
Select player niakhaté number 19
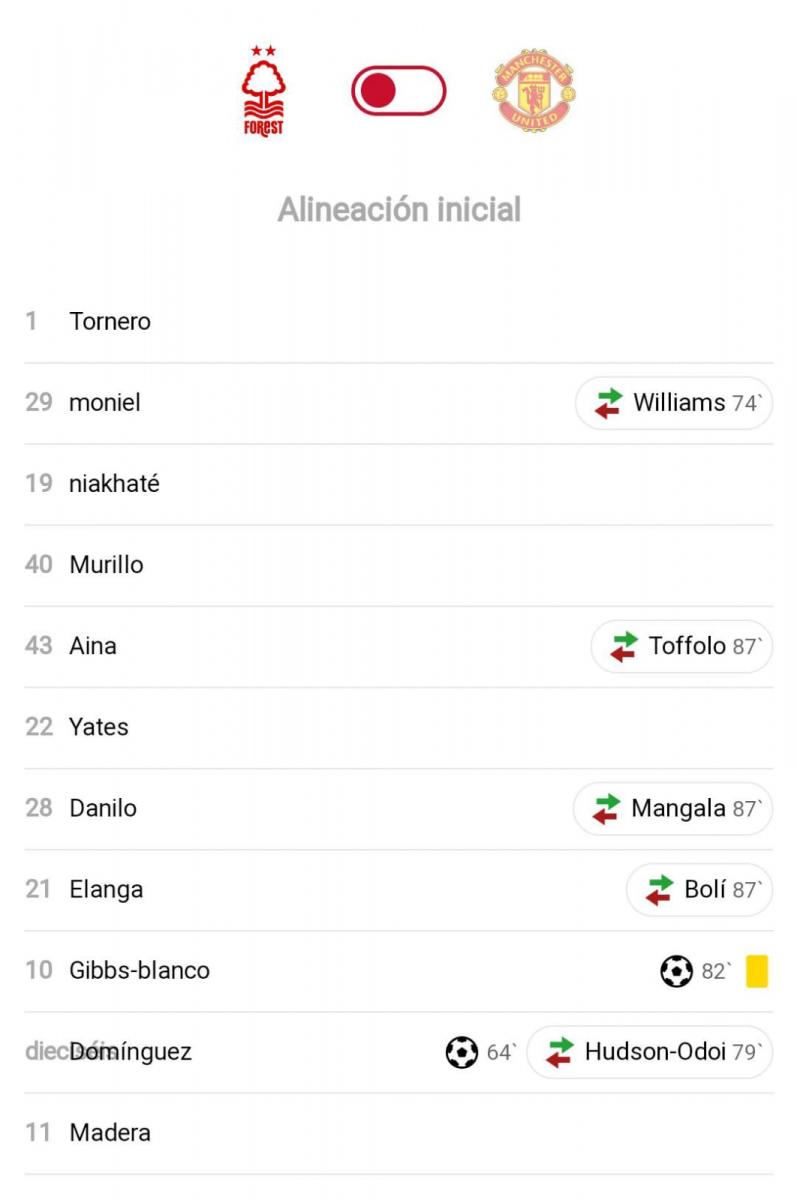click(114, 484)
